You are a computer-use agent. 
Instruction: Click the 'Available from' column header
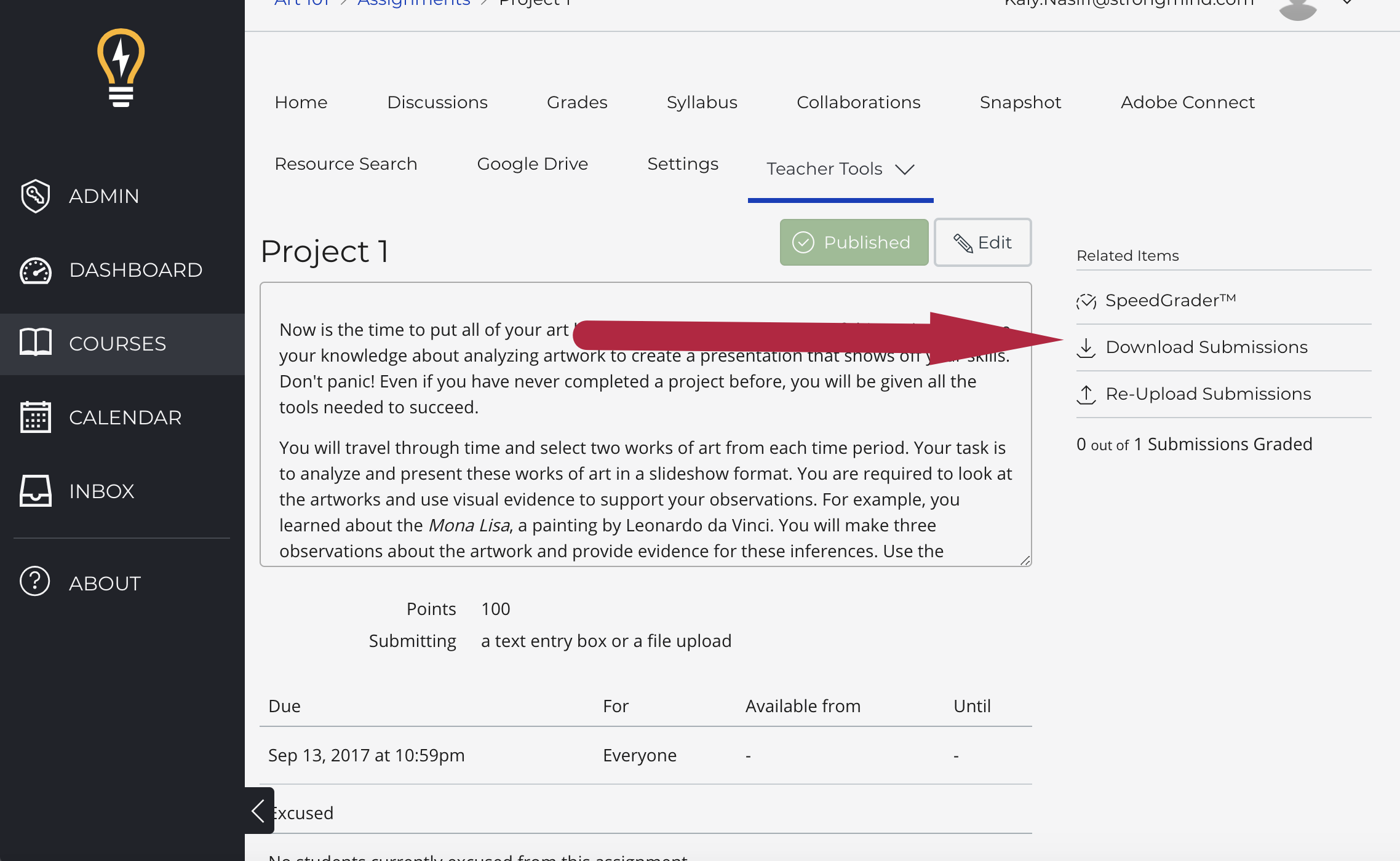click(x=803, y=706)
